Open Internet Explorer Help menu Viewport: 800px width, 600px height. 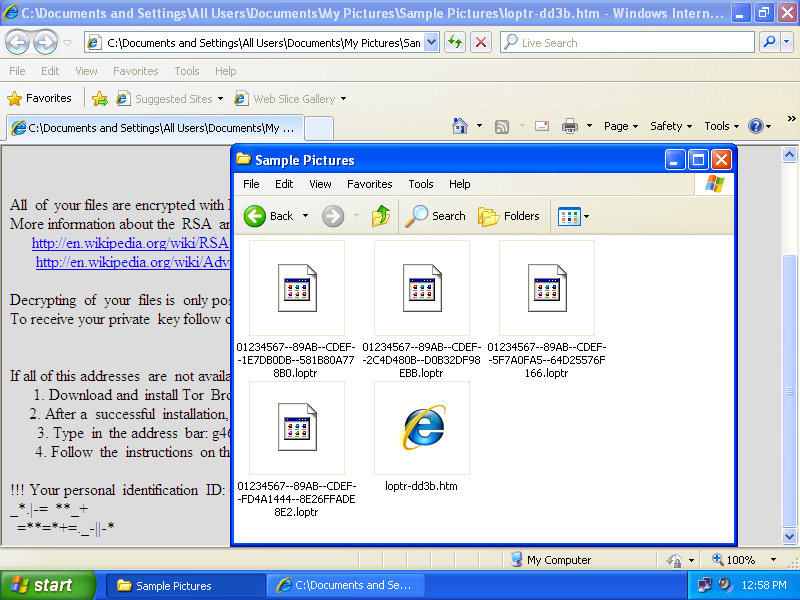pyautogui.click(x=226, y=71)
